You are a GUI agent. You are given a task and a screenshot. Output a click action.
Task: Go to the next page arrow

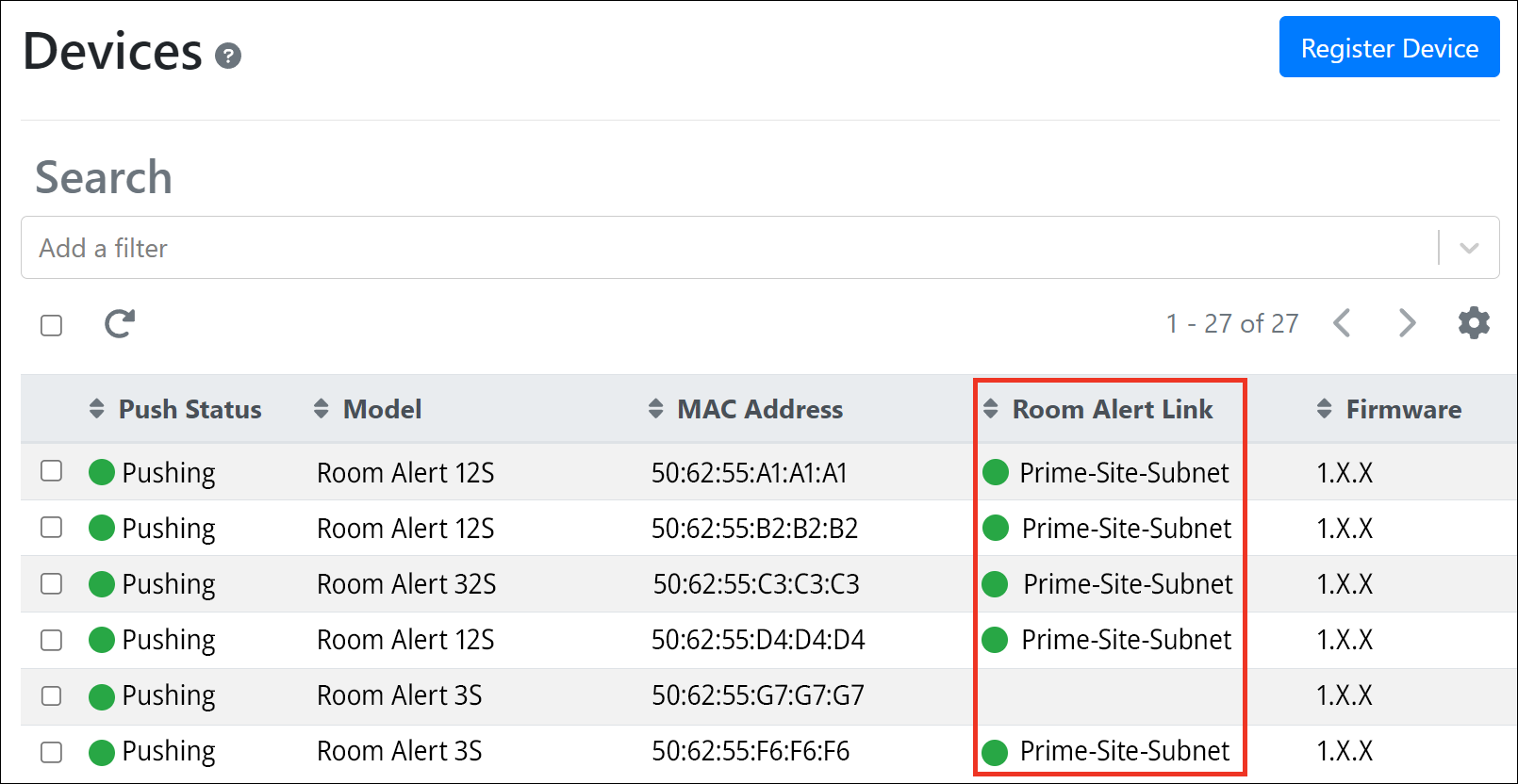coord(1407,323)
